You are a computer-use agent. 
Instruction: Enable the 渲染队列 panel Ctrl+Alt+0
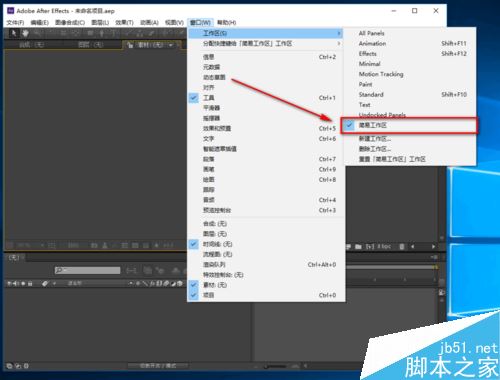pos(266,265)
